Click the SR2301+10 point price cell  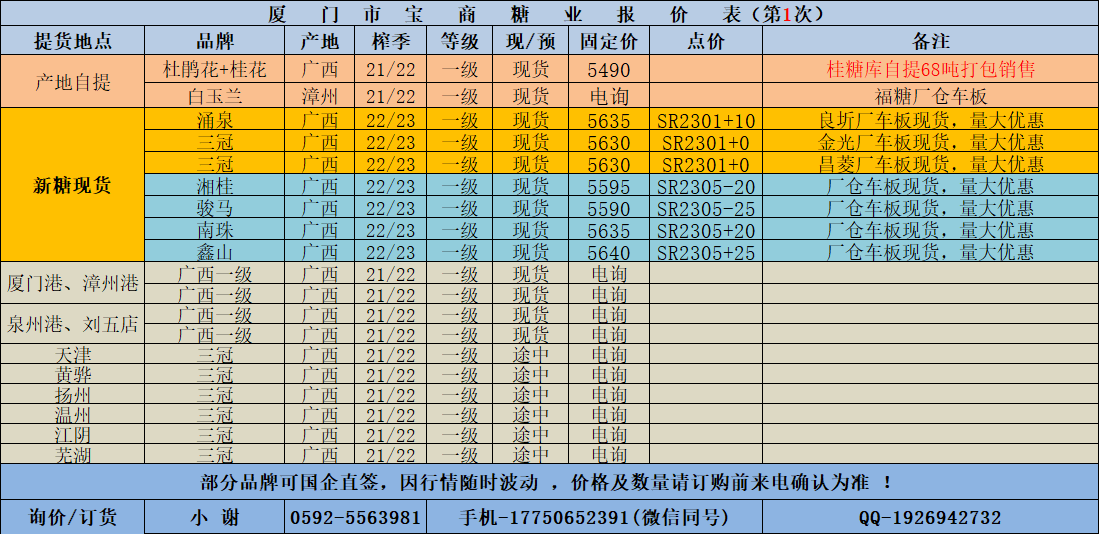point(705,121)
